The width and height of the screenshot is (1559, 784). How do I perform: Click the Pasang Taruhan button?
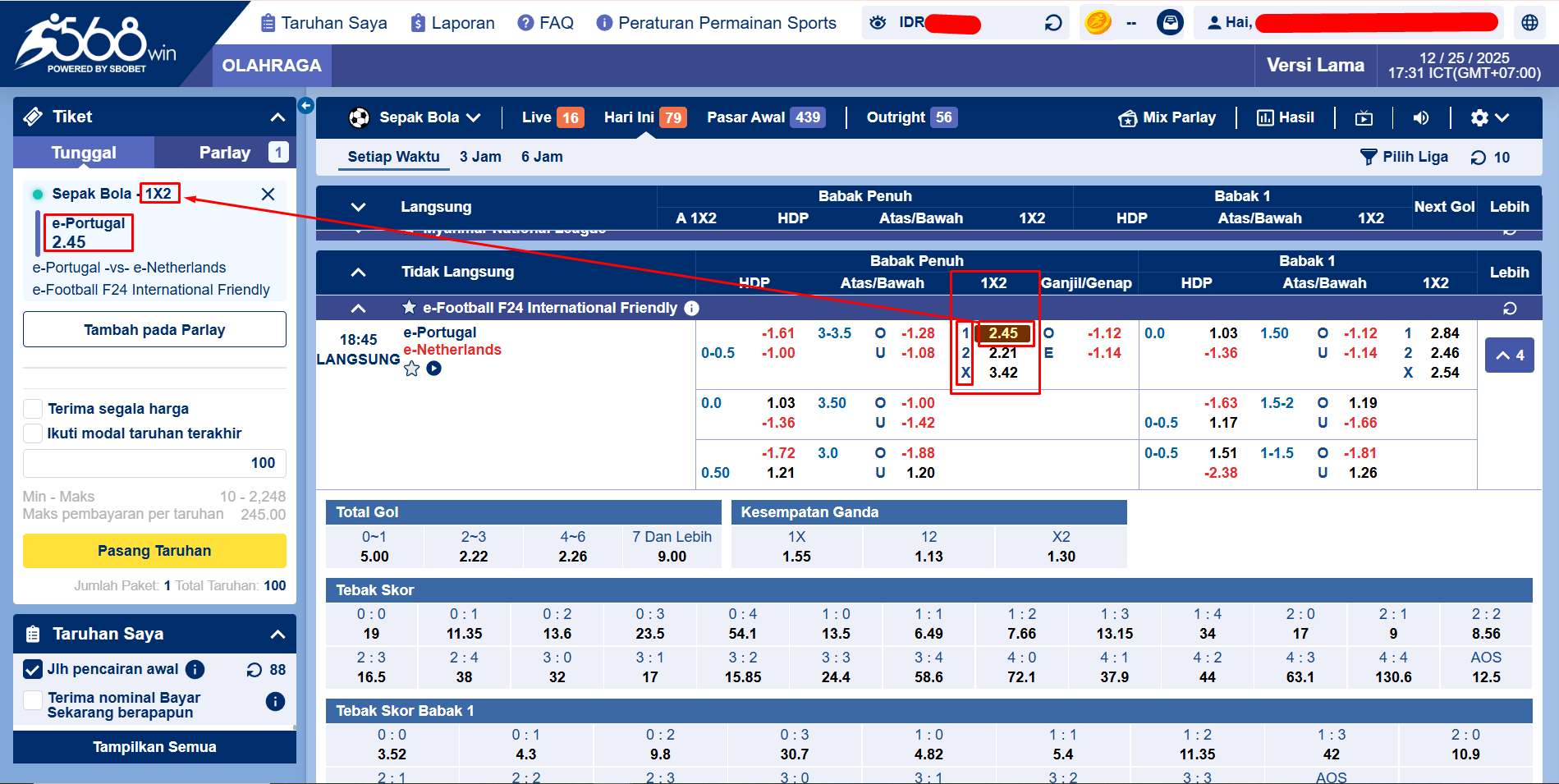tap(154, 550)
